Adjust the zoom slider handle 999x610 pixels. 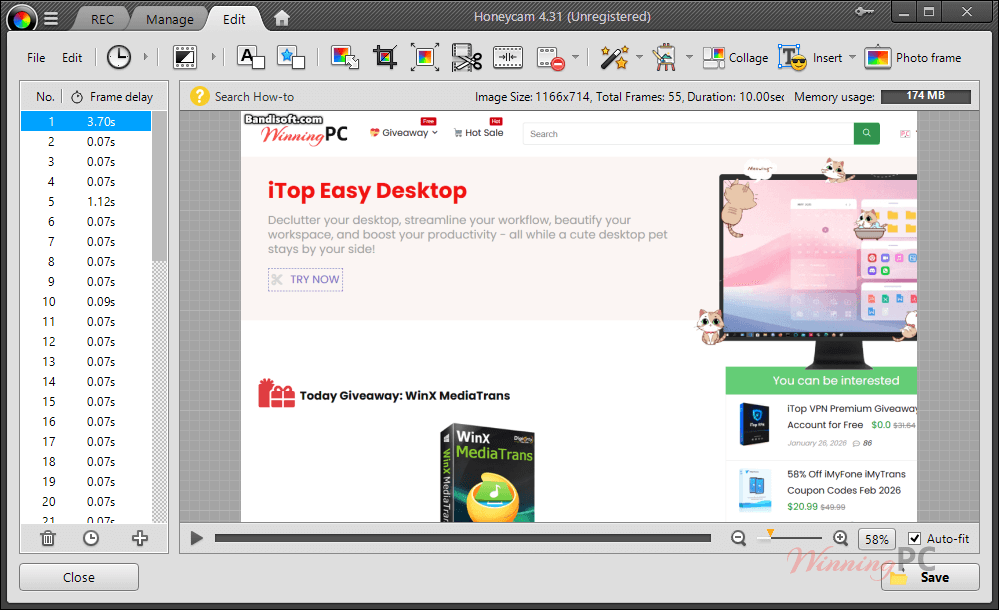tap(770, 535)
